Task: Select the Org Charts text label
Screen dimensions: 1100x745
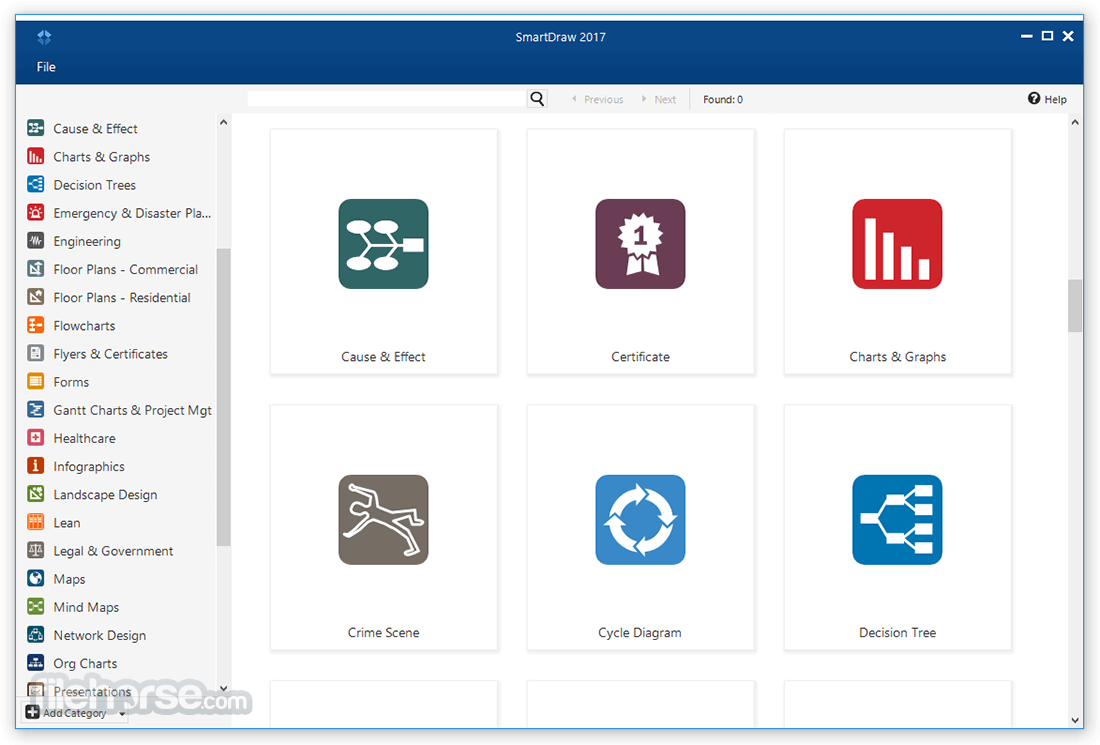Action: coord(85,663)
